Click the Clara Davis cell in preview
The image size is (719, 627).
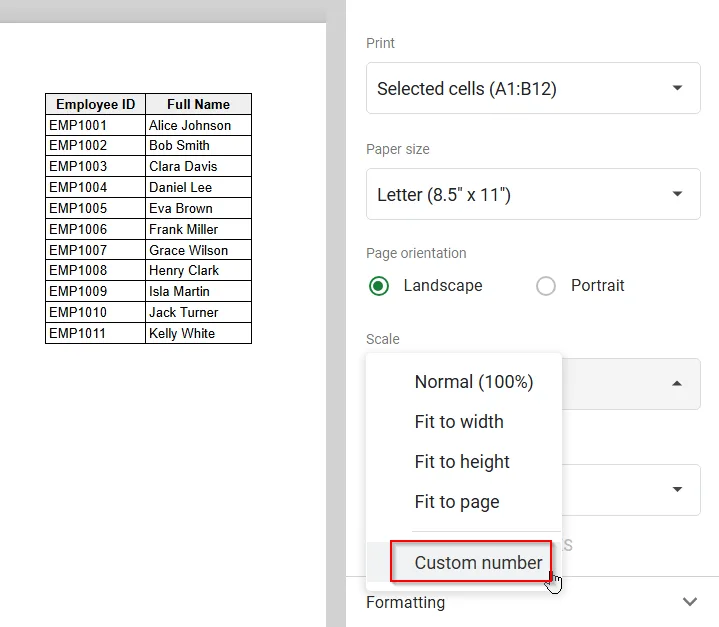tap(199, 166)
